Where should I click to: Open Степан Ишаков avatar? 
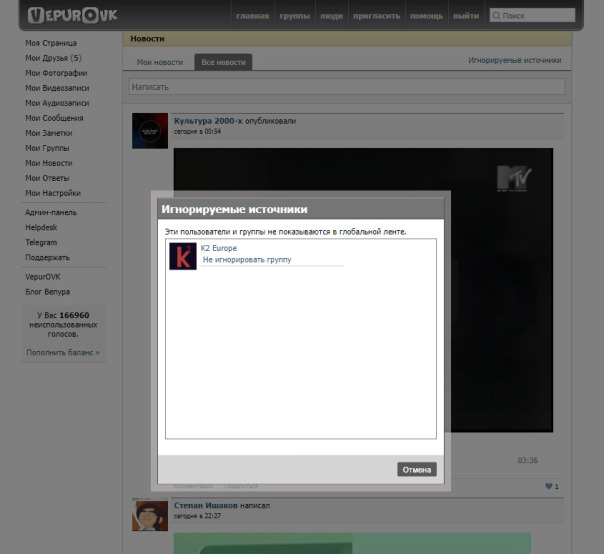(x=150, y=515)
